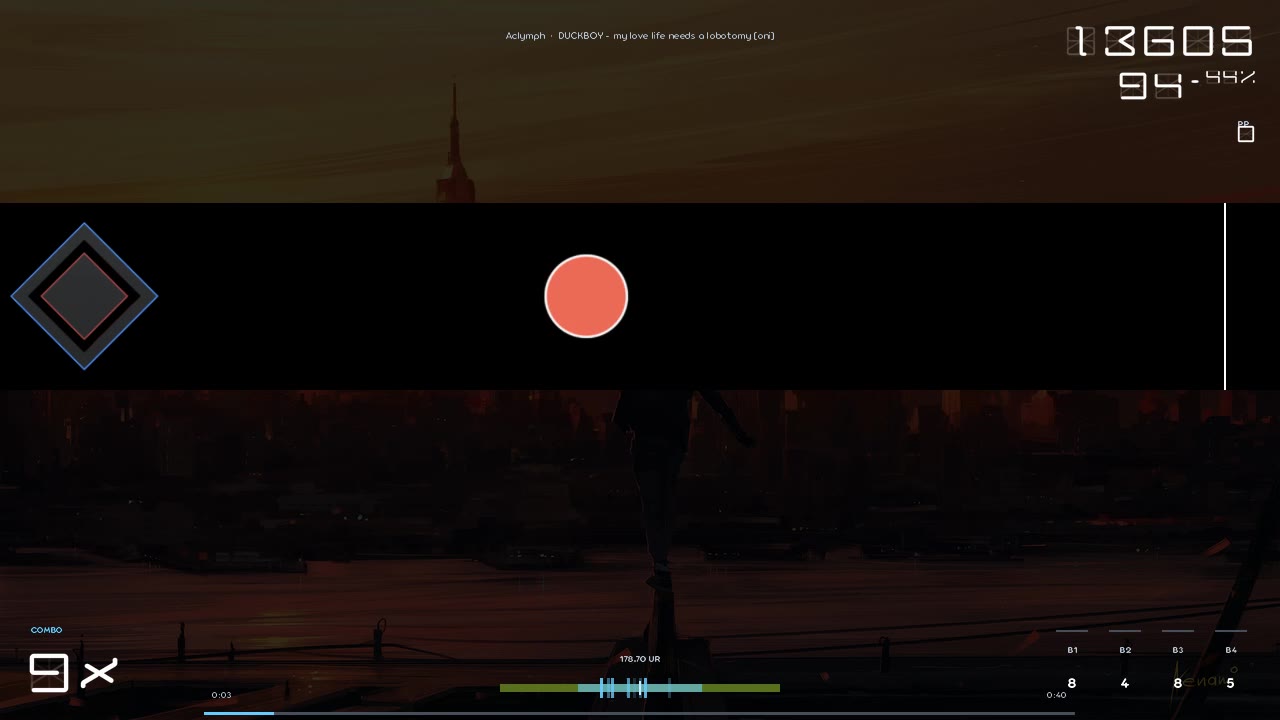Click the song progress bar
The width and height of the screenshot is (1280, 720).
coord(639,713)
